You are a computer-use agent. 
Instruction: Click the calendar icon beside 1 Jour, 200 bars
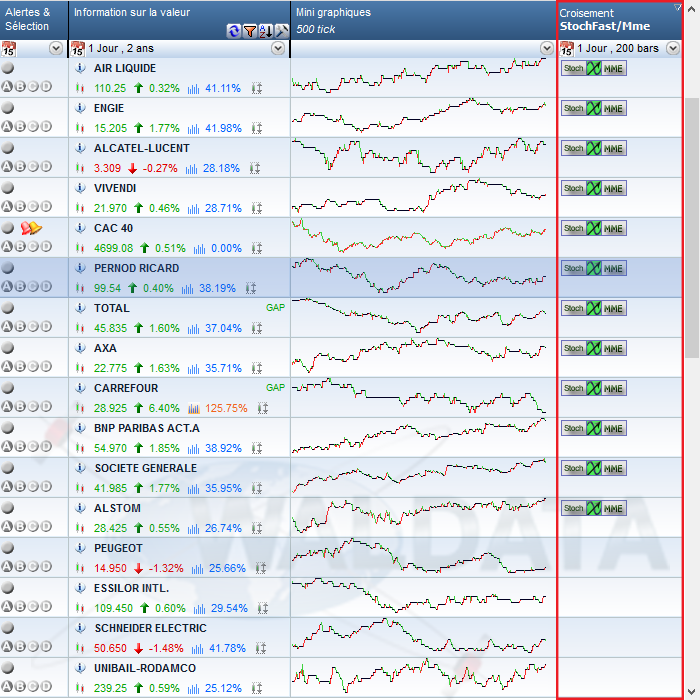click(x=567, y=49)
